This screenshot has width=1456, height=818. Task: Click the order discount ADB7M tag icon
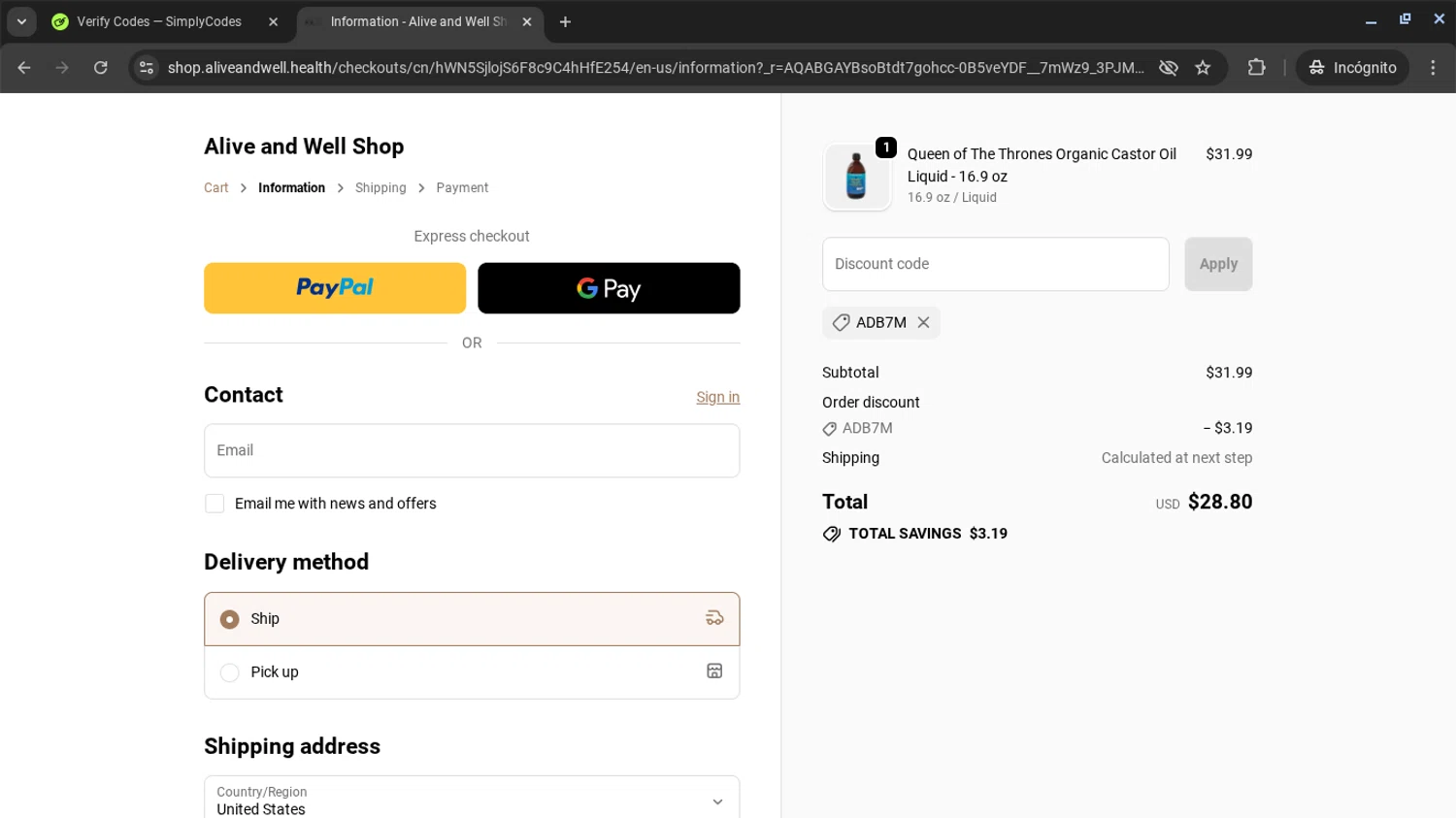[830, 429]
